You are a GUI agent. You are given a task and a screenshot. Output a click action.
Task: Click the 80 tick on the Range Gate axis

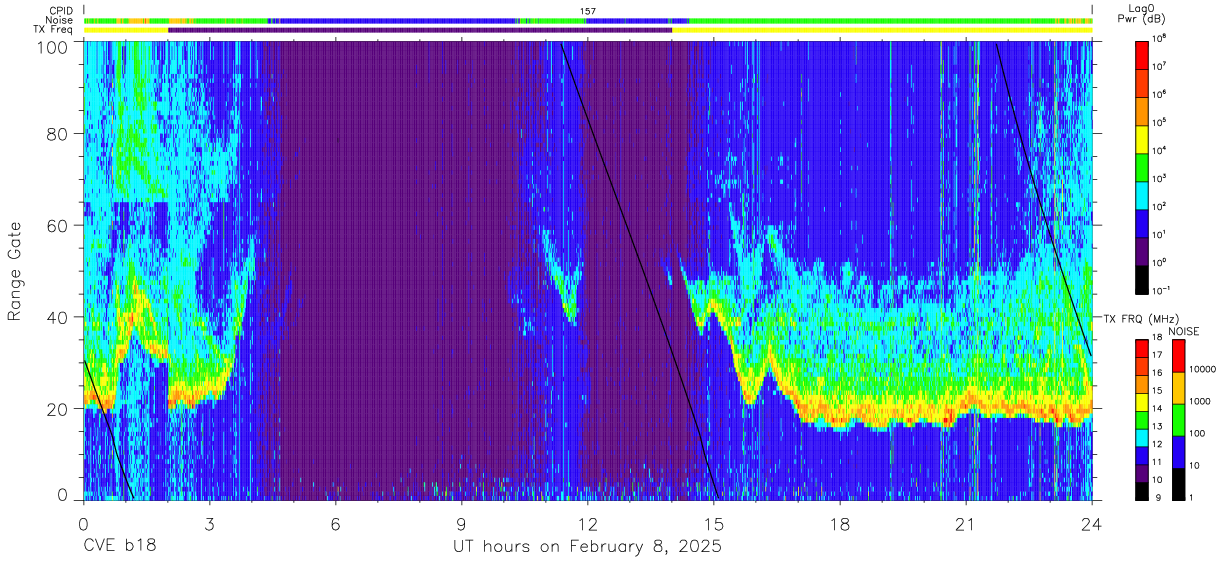(x=58, y=134)
